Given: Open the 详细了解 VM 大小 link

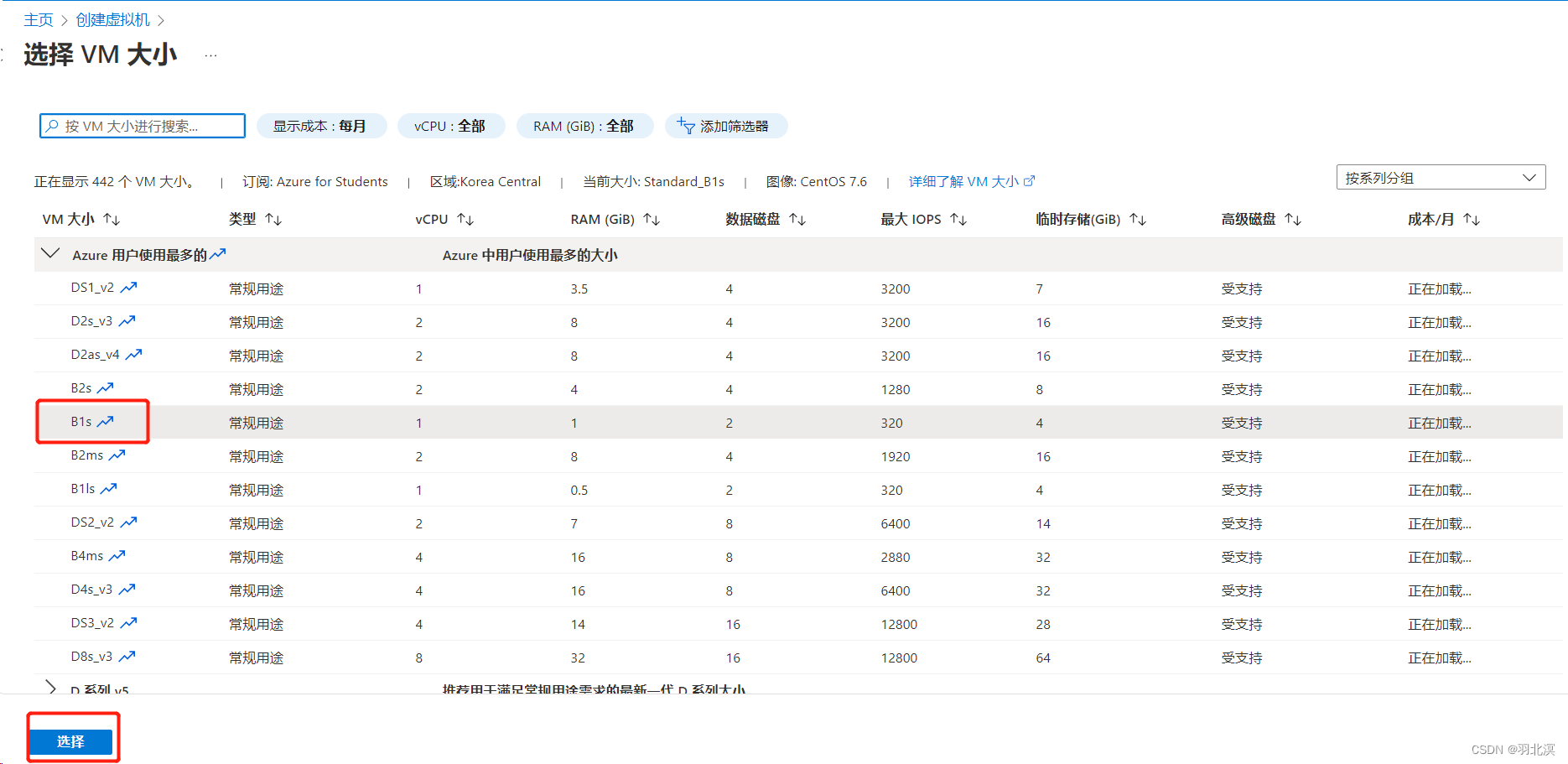Looking at the screenshot, I should coord(972,181).
